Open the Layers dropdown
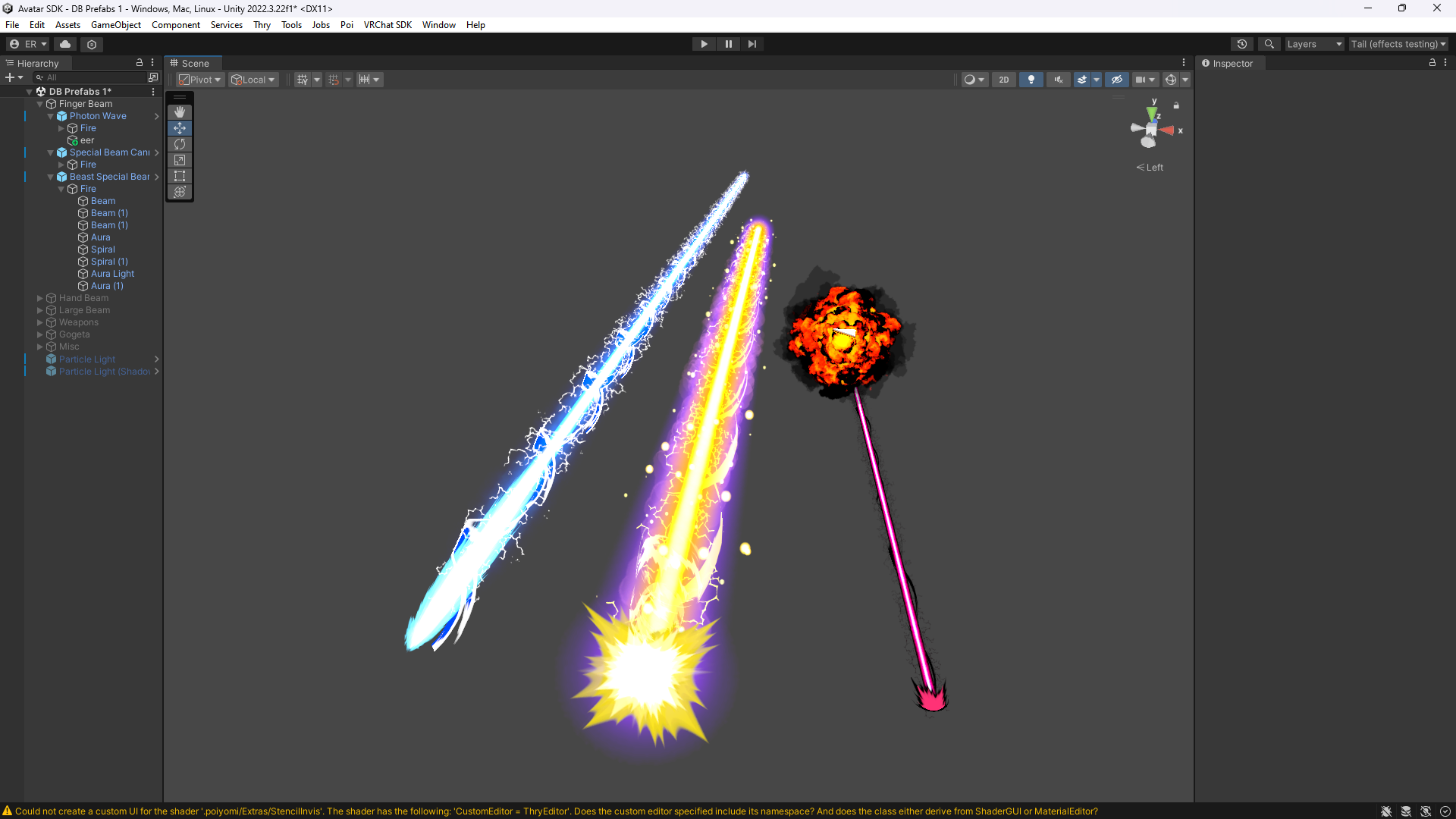The width and height of the screenshot is (1456, 819). (x=1313, y=44)
